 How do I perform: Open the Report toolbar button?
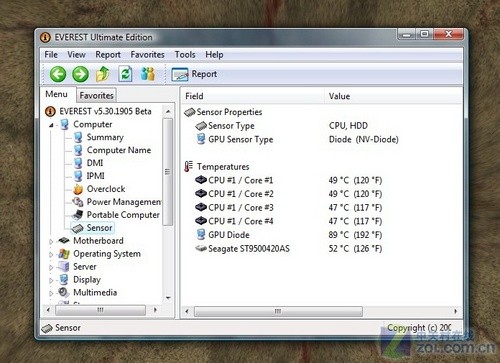pyautogui.click(x=194, y=74)
